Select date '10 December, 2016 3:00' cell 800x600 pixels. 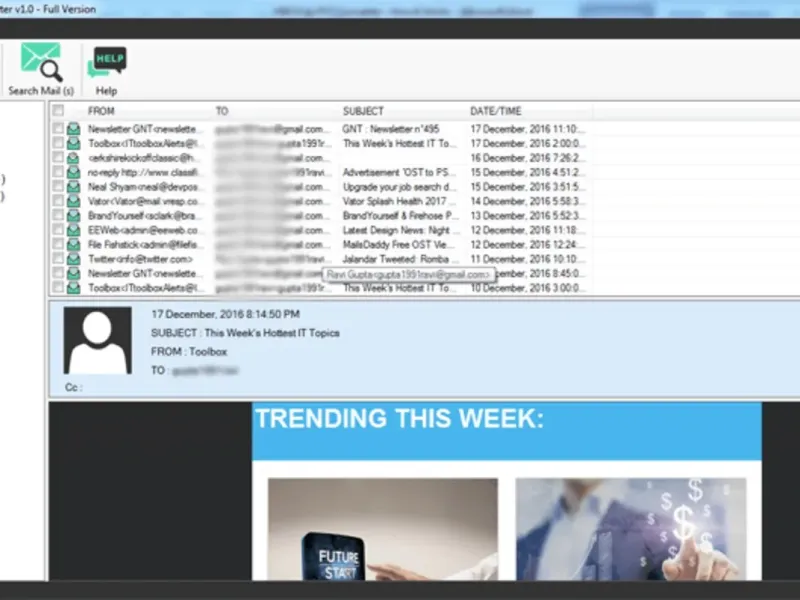pyautogui.click(x=527, y=288)
